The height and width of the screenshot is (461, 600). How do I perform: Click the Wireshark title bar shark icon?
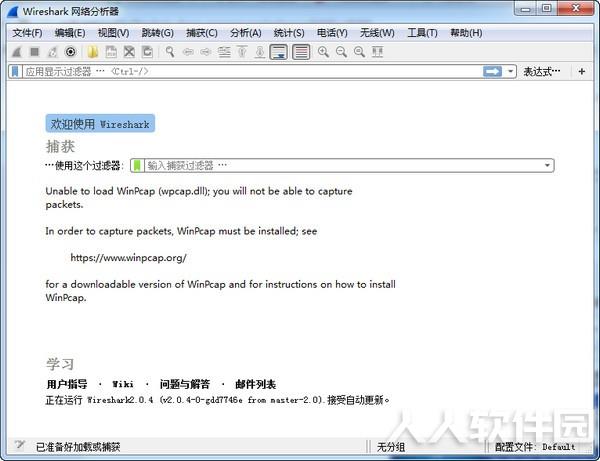click(x=13, y=11)
